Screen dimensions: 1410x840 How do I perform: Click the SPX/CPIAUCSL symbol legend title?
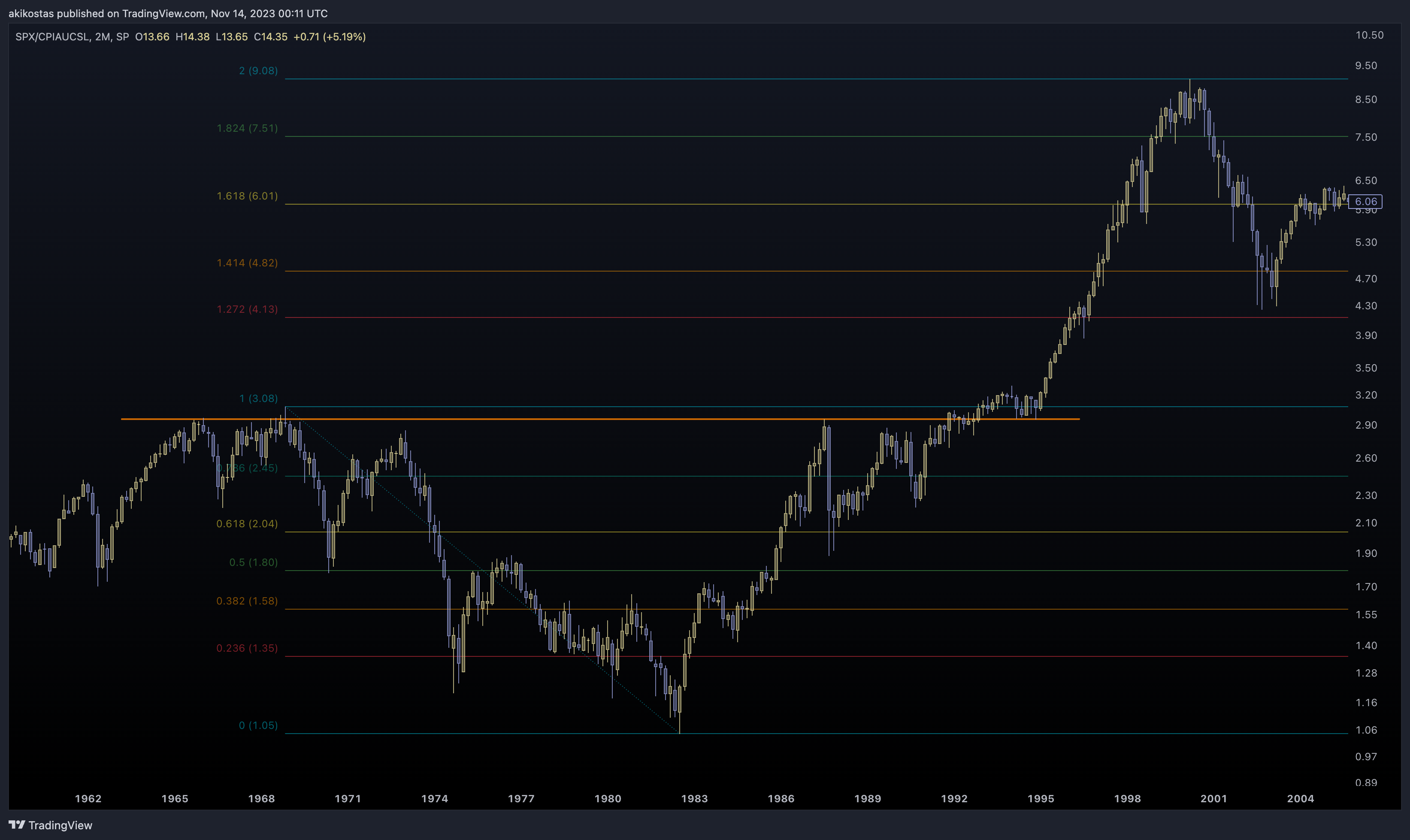52,37
